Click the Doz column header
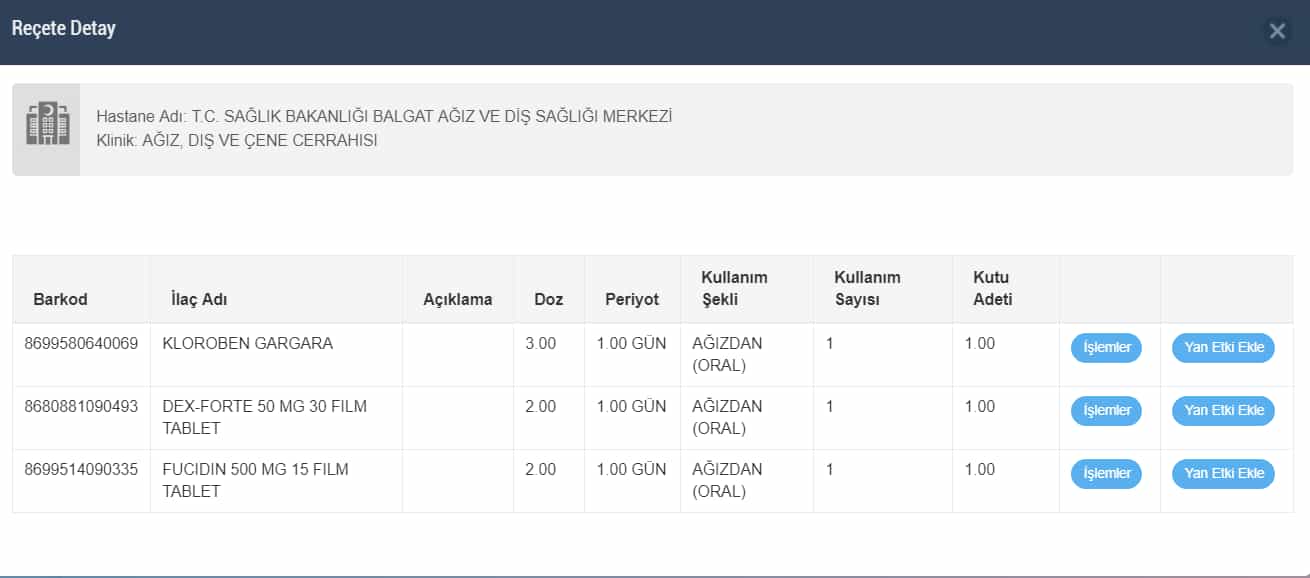The height and width of the screenshot is (578, 1310). click(x=549, y=299)
